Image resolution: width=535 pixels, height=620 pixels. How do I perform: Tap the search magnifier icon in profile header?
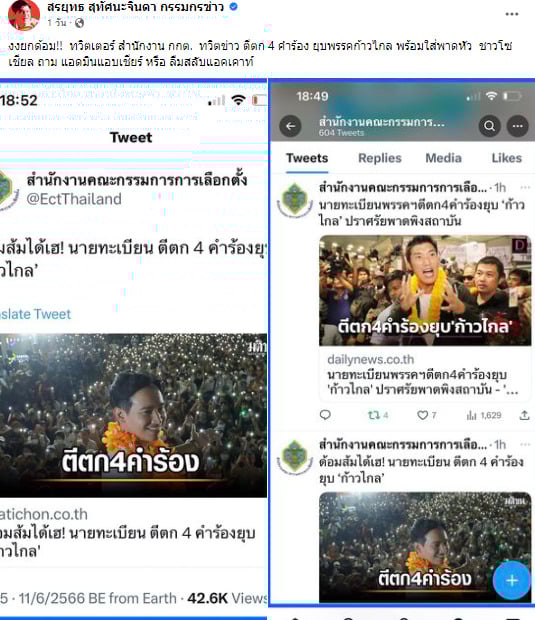490,126
